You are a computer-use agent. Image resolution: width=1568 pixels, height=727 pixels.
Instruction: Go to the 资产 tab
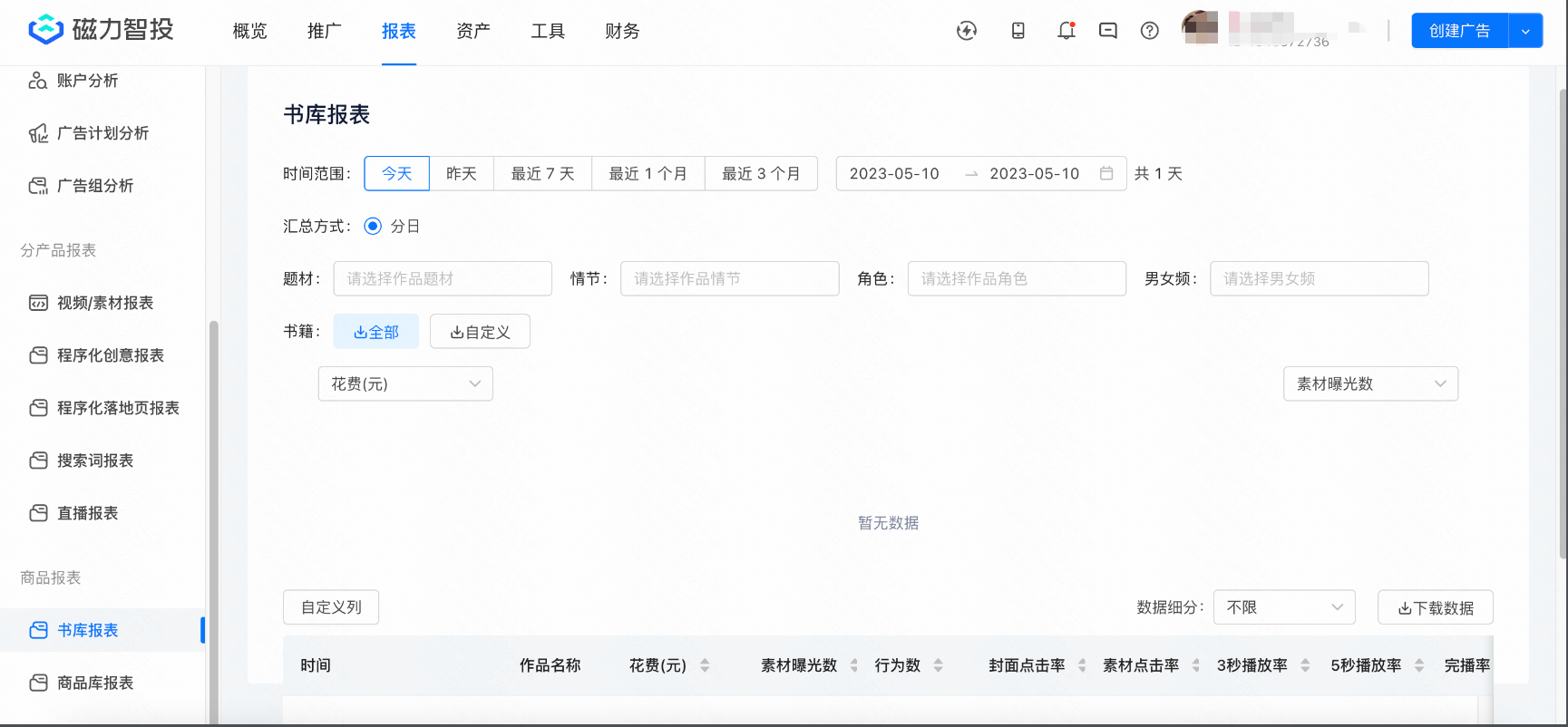pyautogui.click(x=473, y=31)
